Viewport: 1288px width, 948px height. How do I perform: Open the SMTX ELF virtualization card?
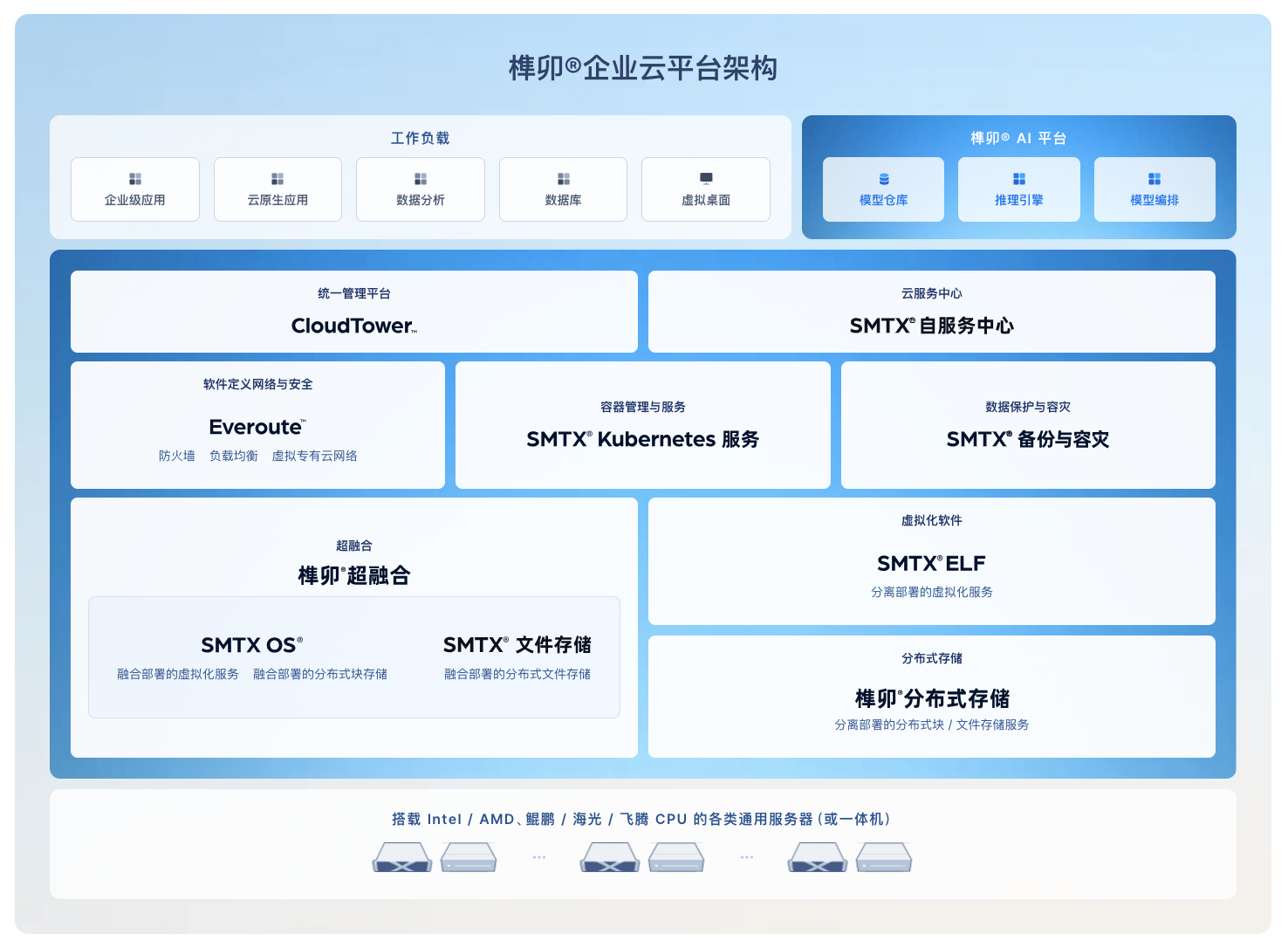931,561
